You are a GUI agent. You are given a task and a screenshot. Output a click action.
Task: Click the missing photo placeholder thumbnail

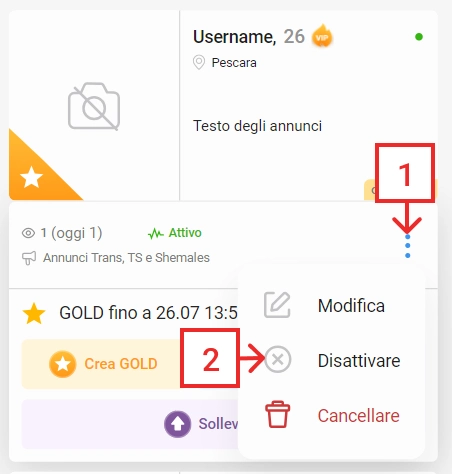pos(94,106)
